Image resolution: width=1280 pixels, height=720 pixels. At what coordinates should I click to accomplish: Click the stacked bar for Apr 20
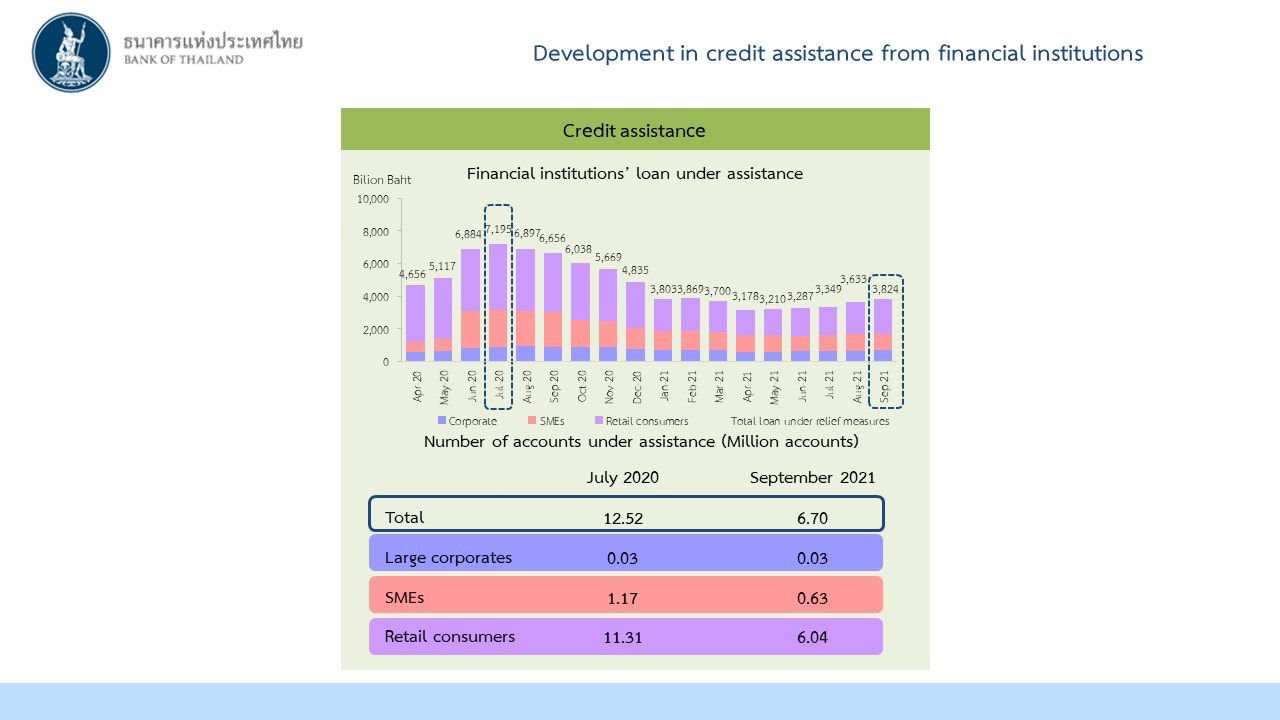415,323
